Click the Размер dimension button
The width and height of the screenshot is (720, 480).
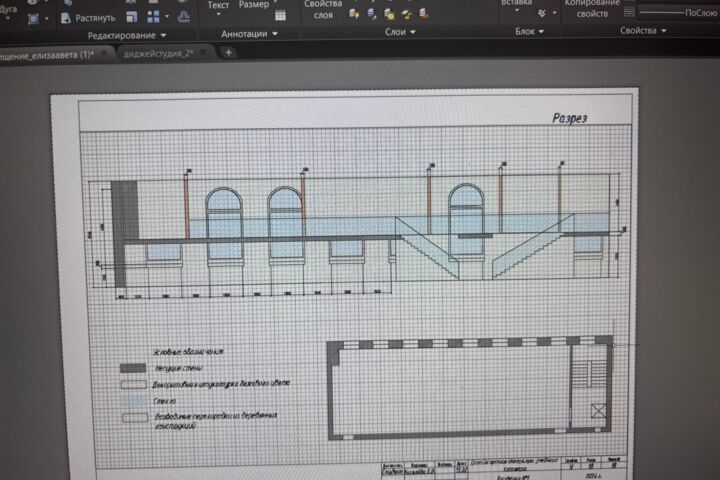(x=254, y=5)
